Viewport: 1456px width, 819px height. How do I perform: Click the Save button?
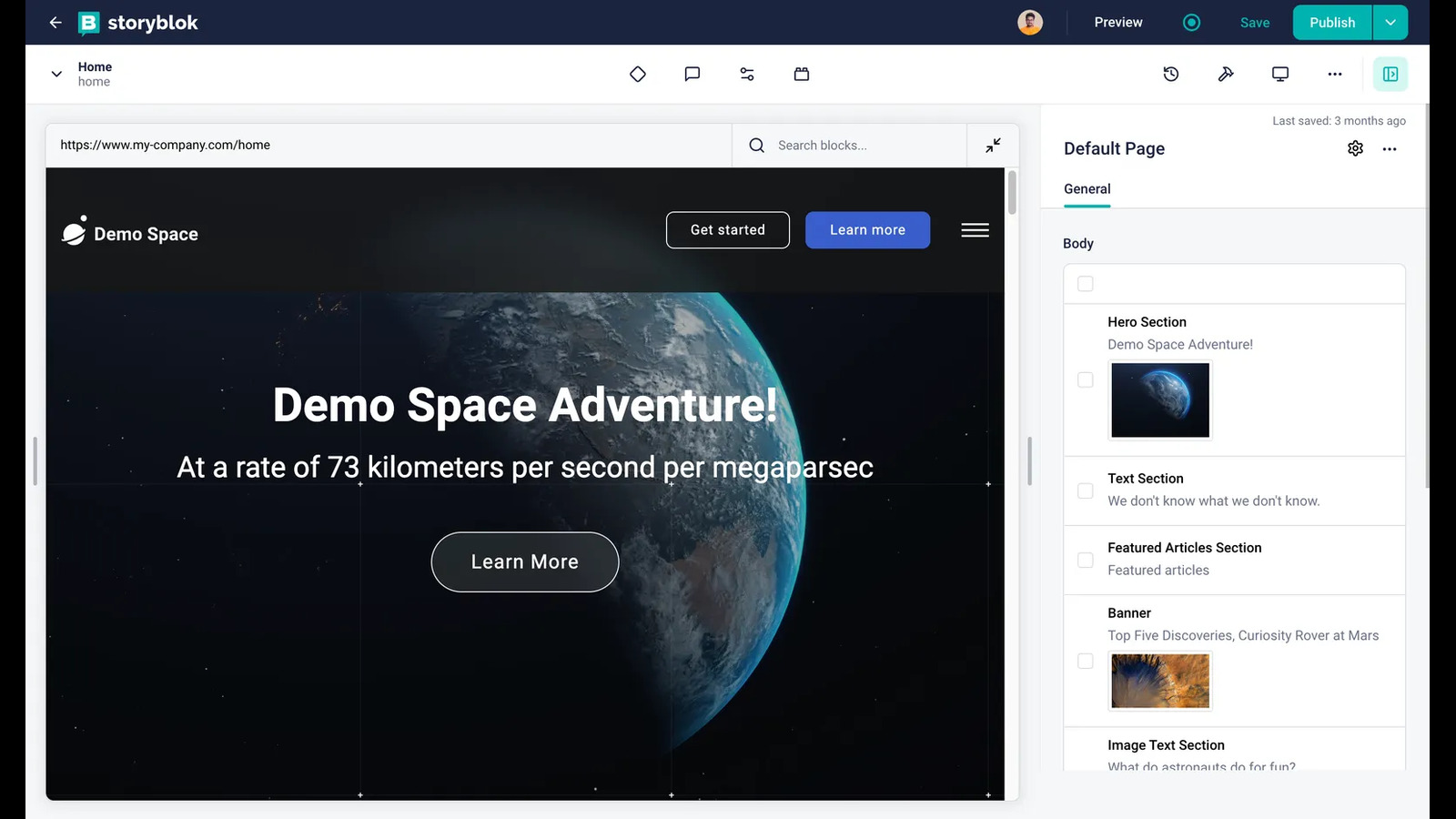pos(1255,23)
